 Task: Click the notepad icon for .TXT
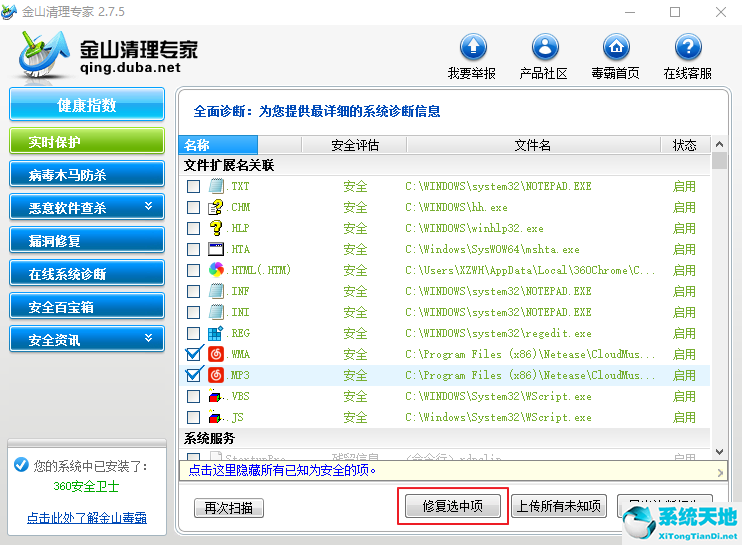point(216,186)
